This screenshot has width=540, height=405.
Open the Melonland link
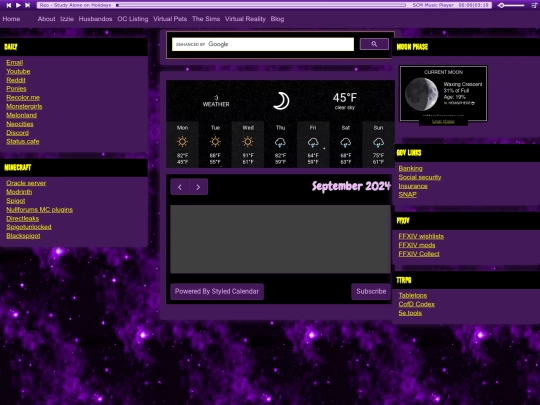click(x=21, y=115)
